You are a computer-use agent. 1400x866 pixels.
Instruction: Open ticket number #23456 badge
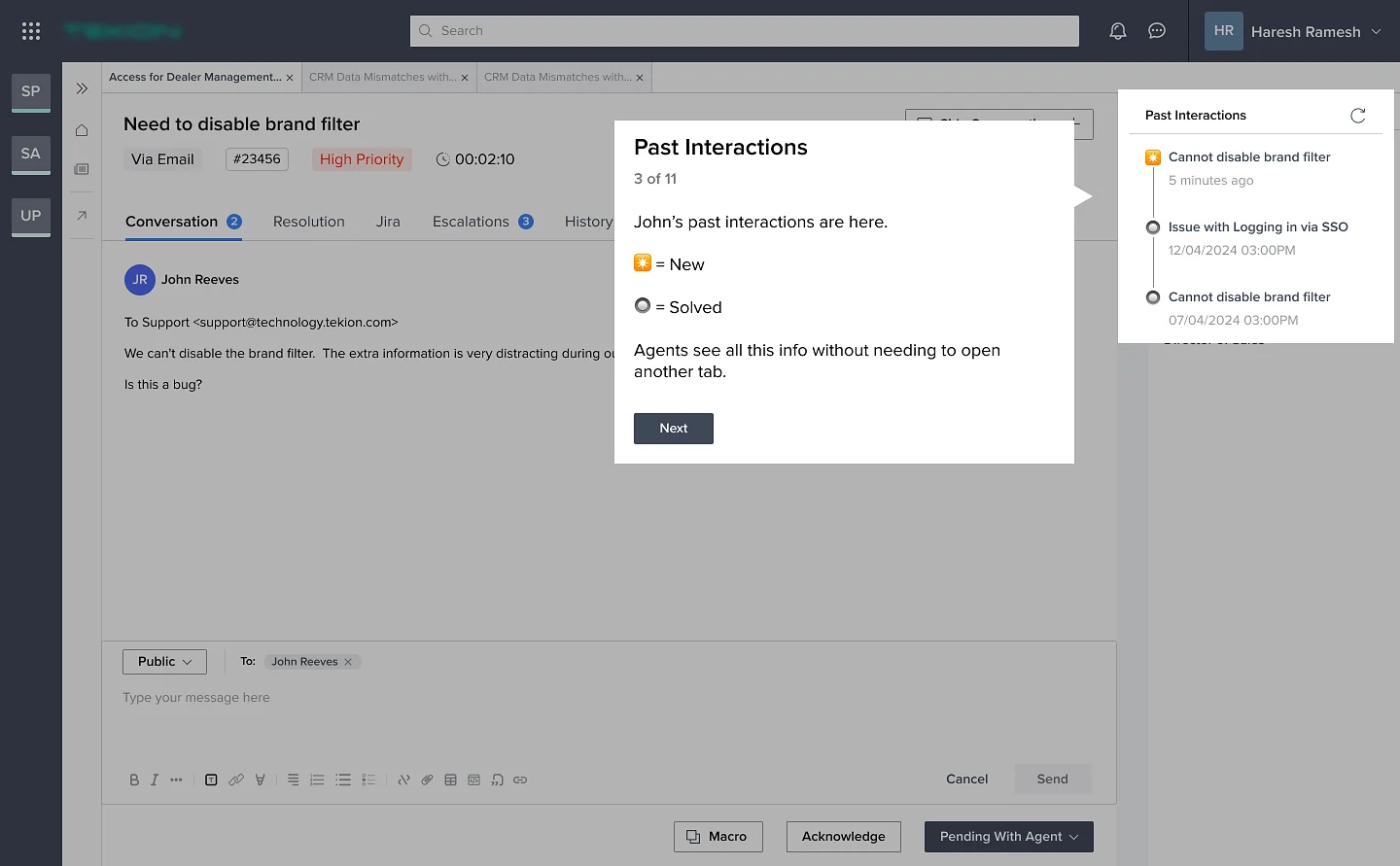click(x=257, y=159)
